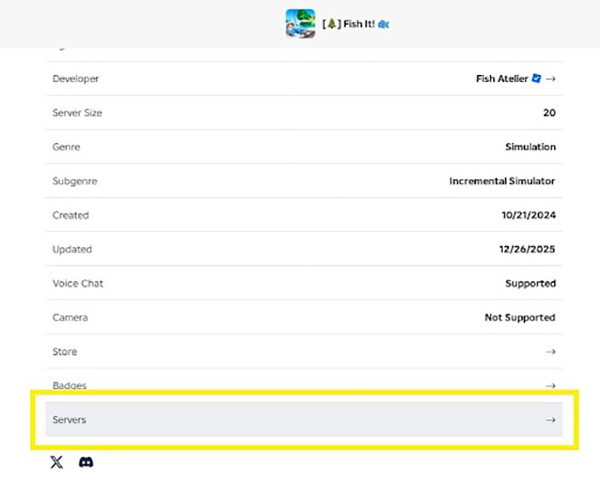
Task: Click the Simulation genre value
Action: (530, 147)
